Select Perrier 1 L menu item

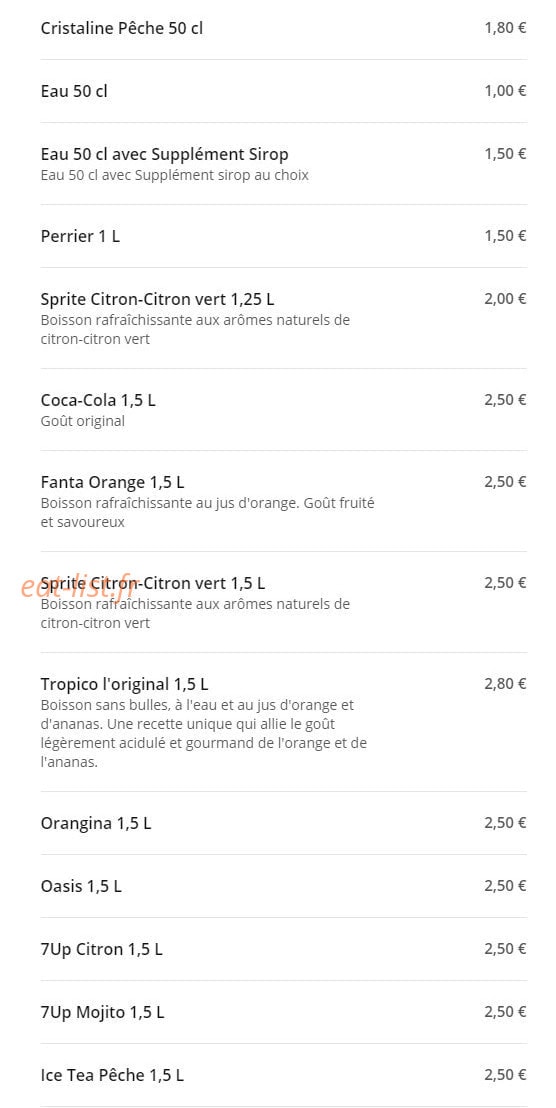[x=283, y=236]
